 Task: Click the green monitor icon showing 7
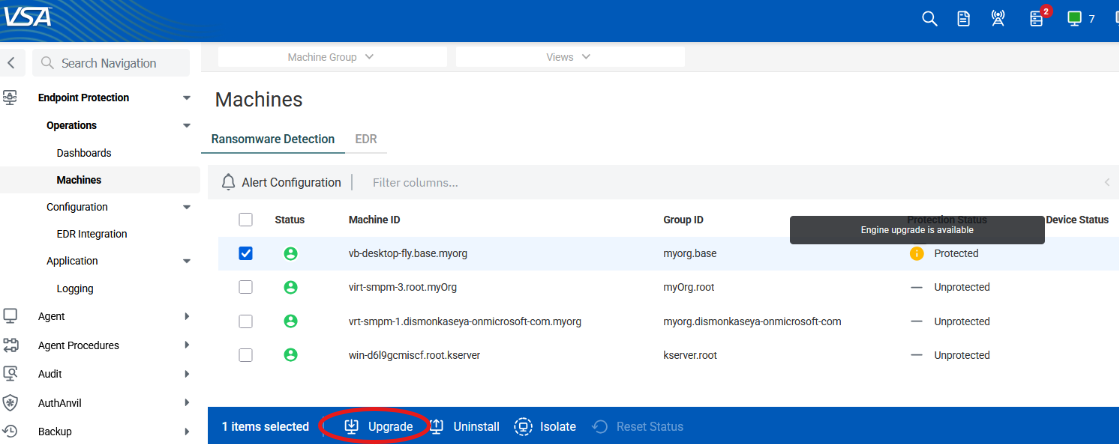tap(1074, 19)
